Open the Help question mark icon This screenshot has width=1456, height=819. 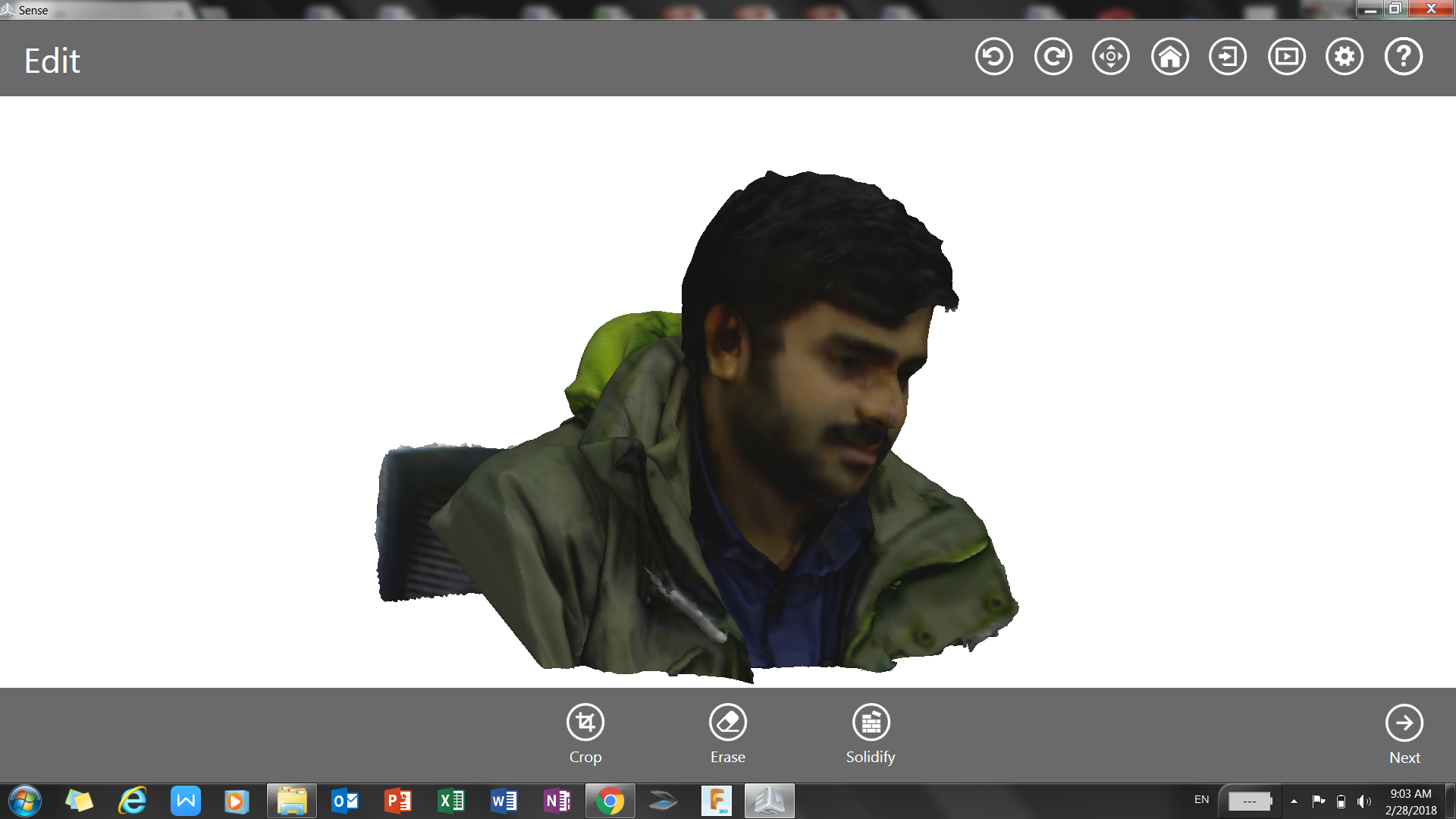(x=1403, y=57)
